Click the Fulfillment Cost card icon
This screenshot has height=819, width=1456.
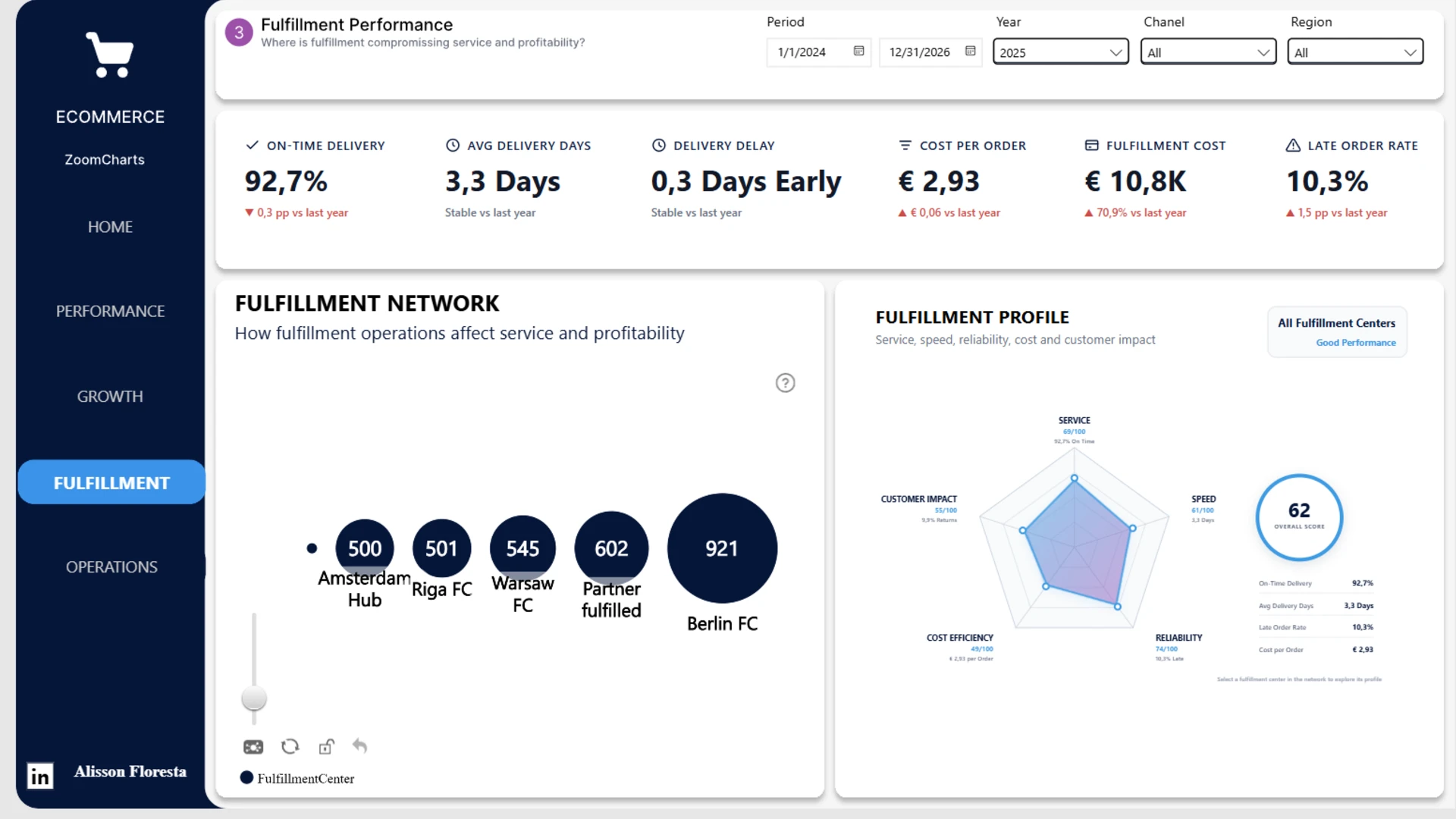click(x=1092, y=145)
